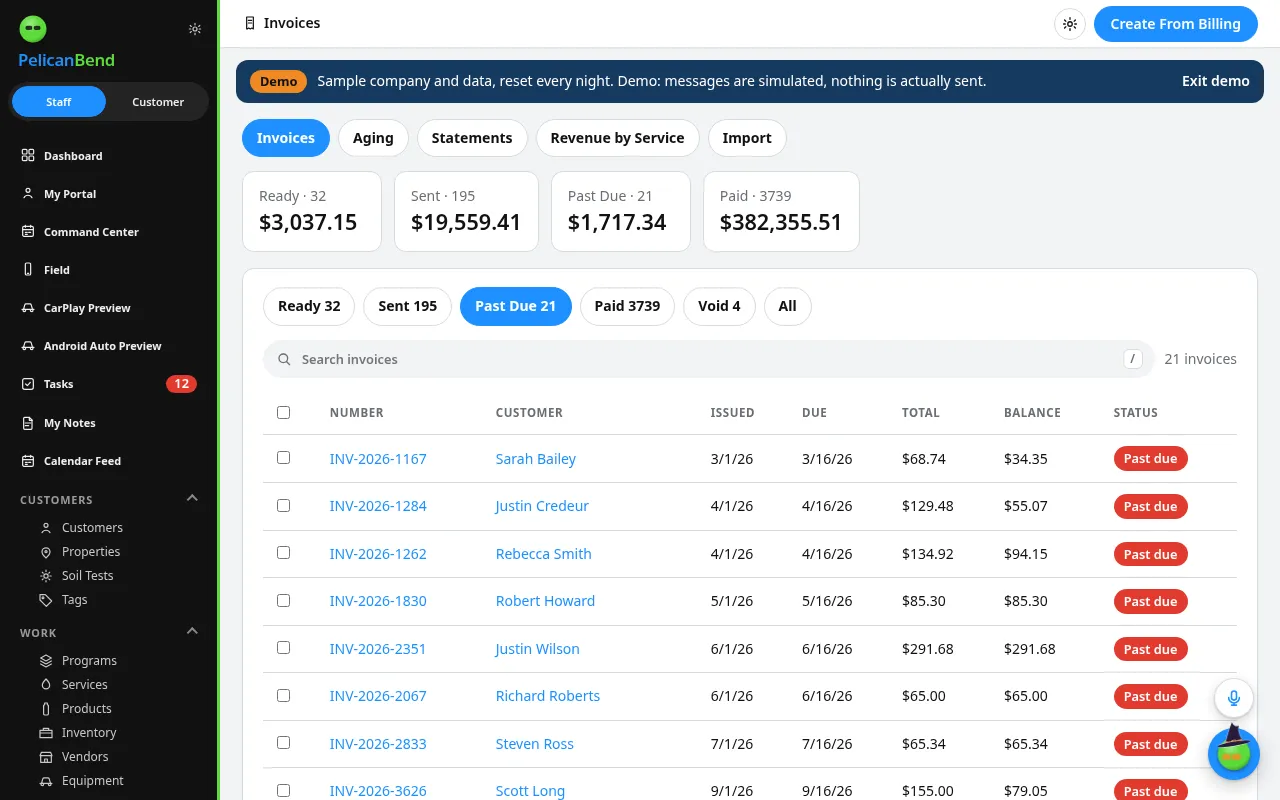This screenshot has height=800, width=1280.
Task: Collapse the Work sidebar section
Action: click(193, 632)
